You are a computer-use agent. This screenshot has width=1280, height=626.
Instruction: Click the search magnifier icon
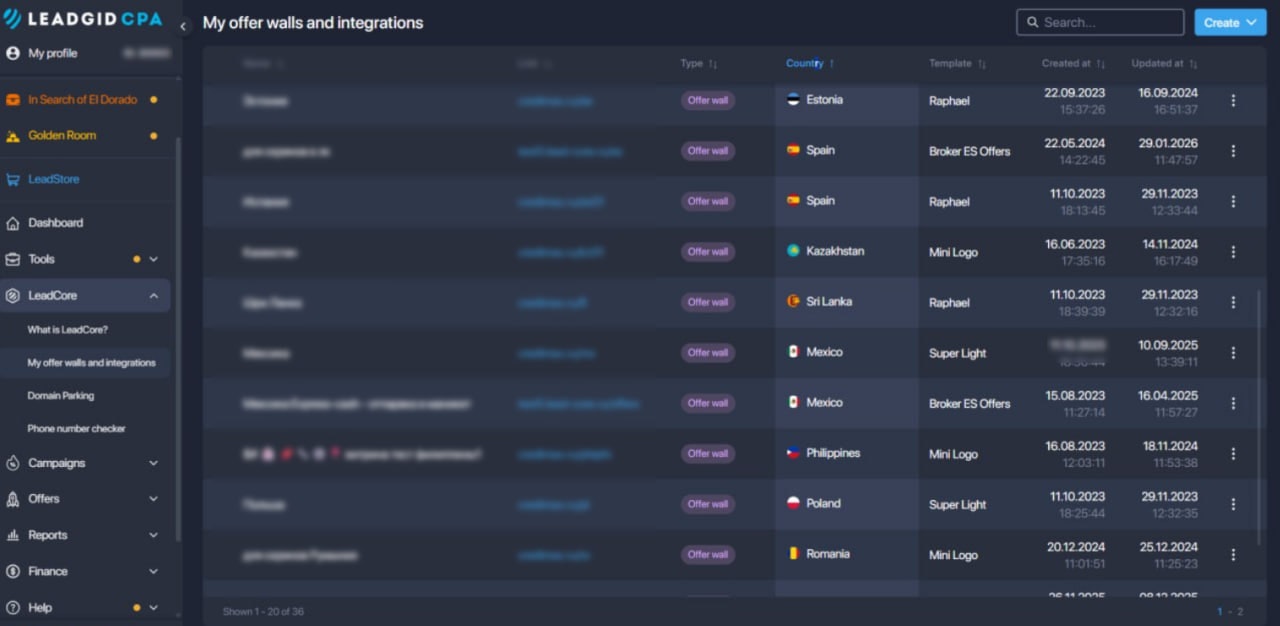coord(1032,22)
